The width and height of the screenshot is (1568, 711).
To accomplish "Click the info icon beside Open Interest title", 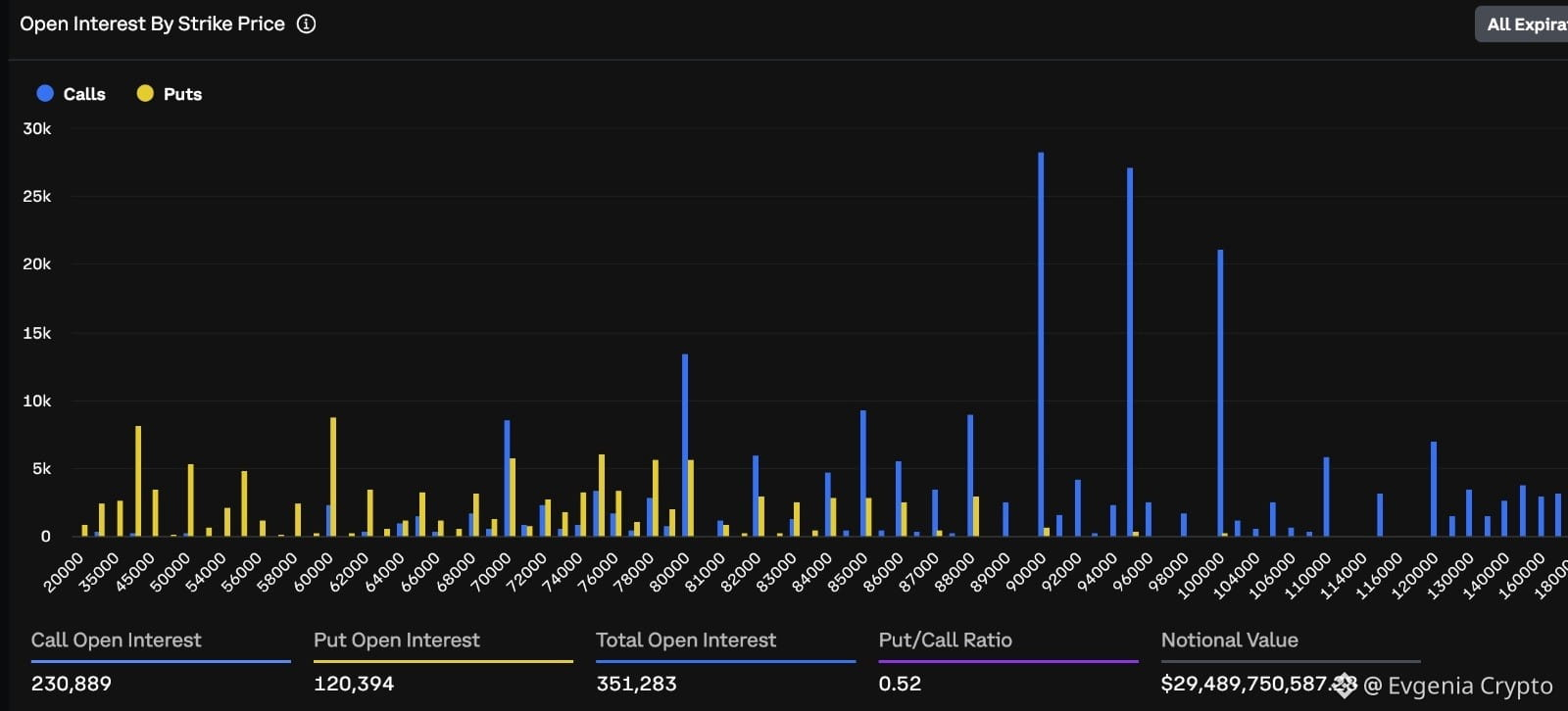I will [x=307, y=24].
